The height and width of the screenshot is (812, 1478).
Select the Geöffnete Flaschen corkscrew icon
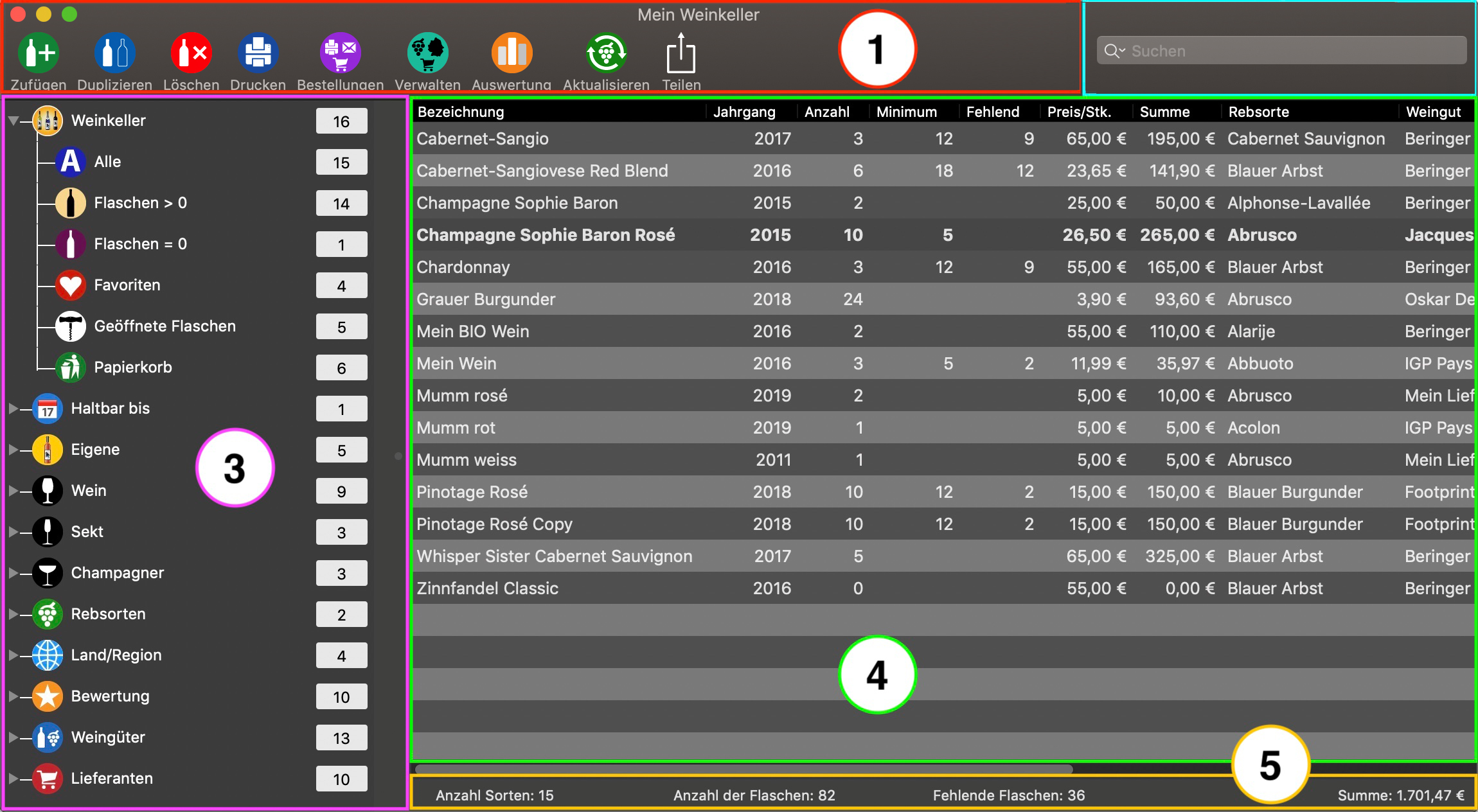click(71, 326)
